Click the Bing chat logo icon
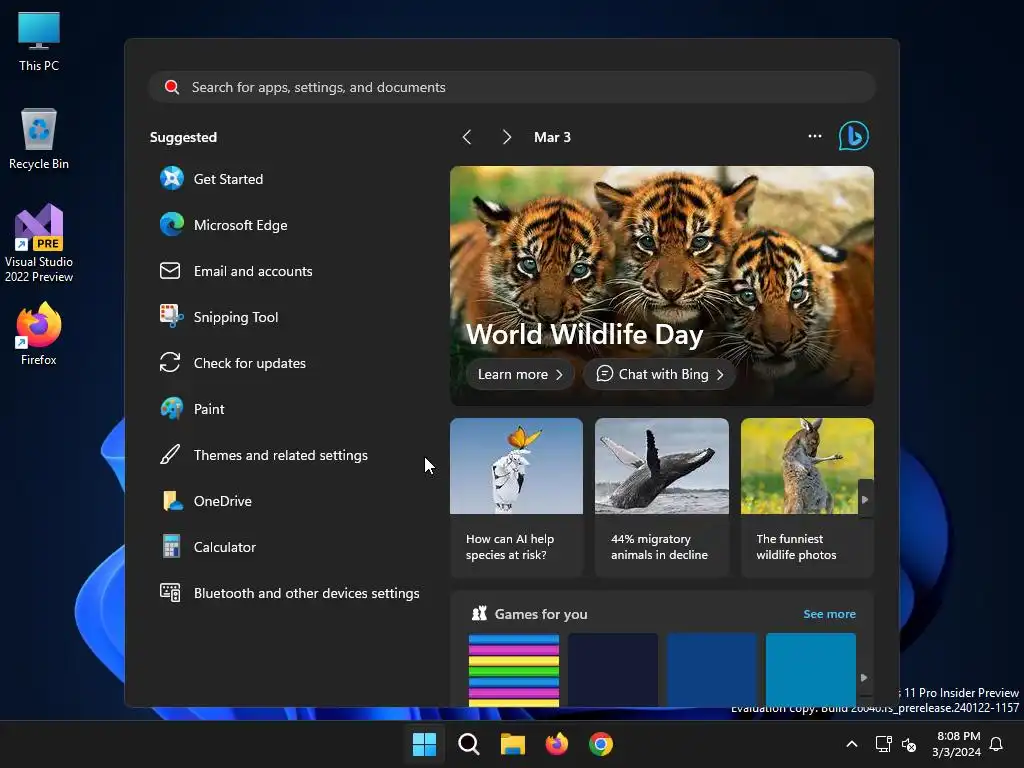 (854, 136)
